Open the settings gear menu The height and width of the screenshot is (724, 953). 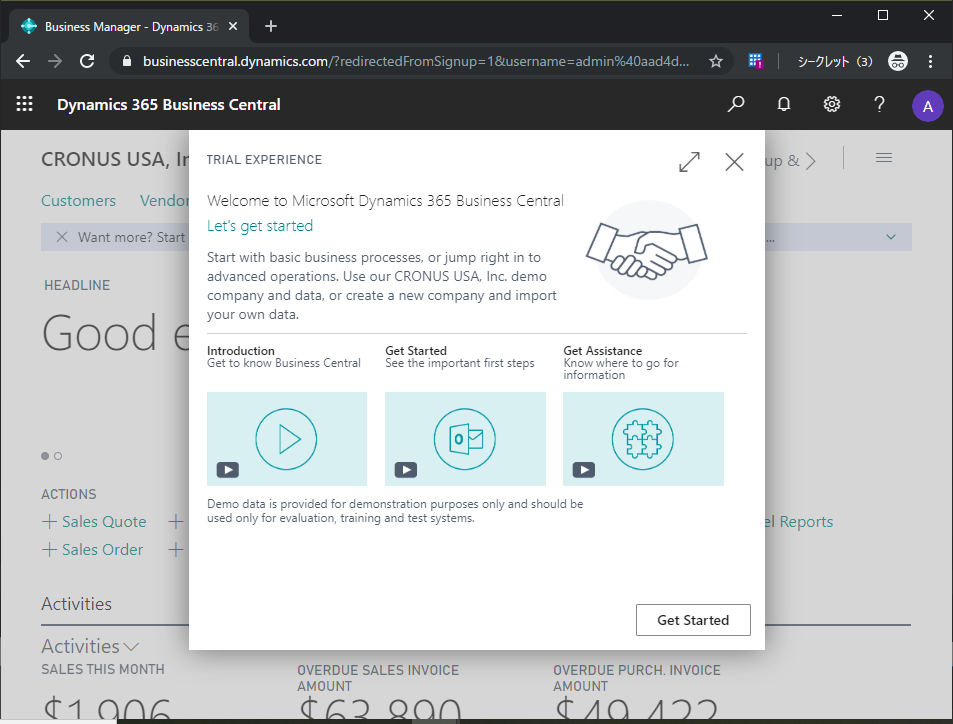[831, 104]
